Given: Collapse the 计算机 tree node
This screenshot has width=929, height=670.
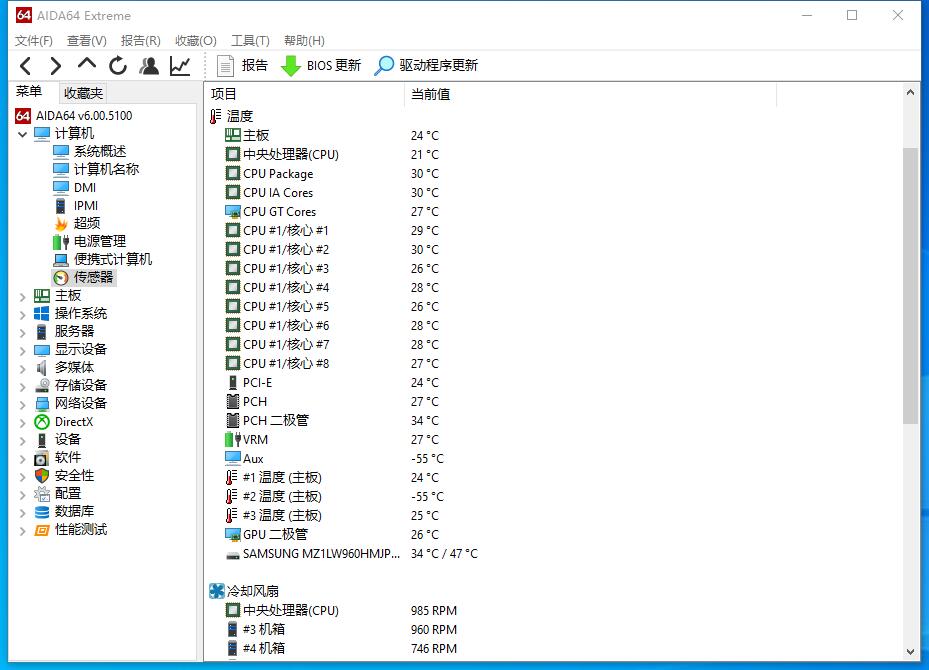Looking at the screenshot, I should click(22, 134).
